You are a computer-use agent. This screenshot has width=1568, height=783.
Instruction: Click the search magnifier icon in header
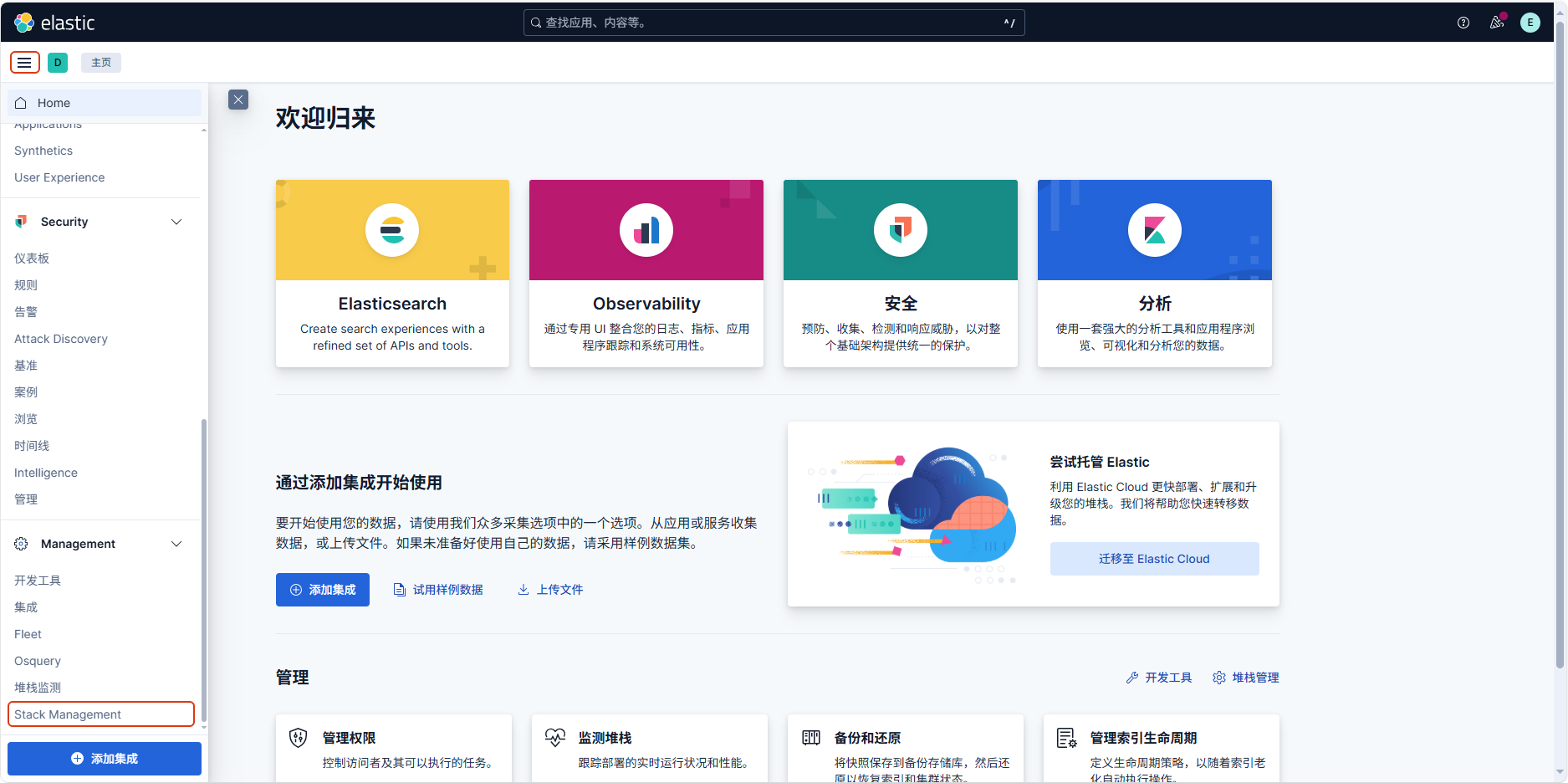pyautogui.click(x=536, y=23)
